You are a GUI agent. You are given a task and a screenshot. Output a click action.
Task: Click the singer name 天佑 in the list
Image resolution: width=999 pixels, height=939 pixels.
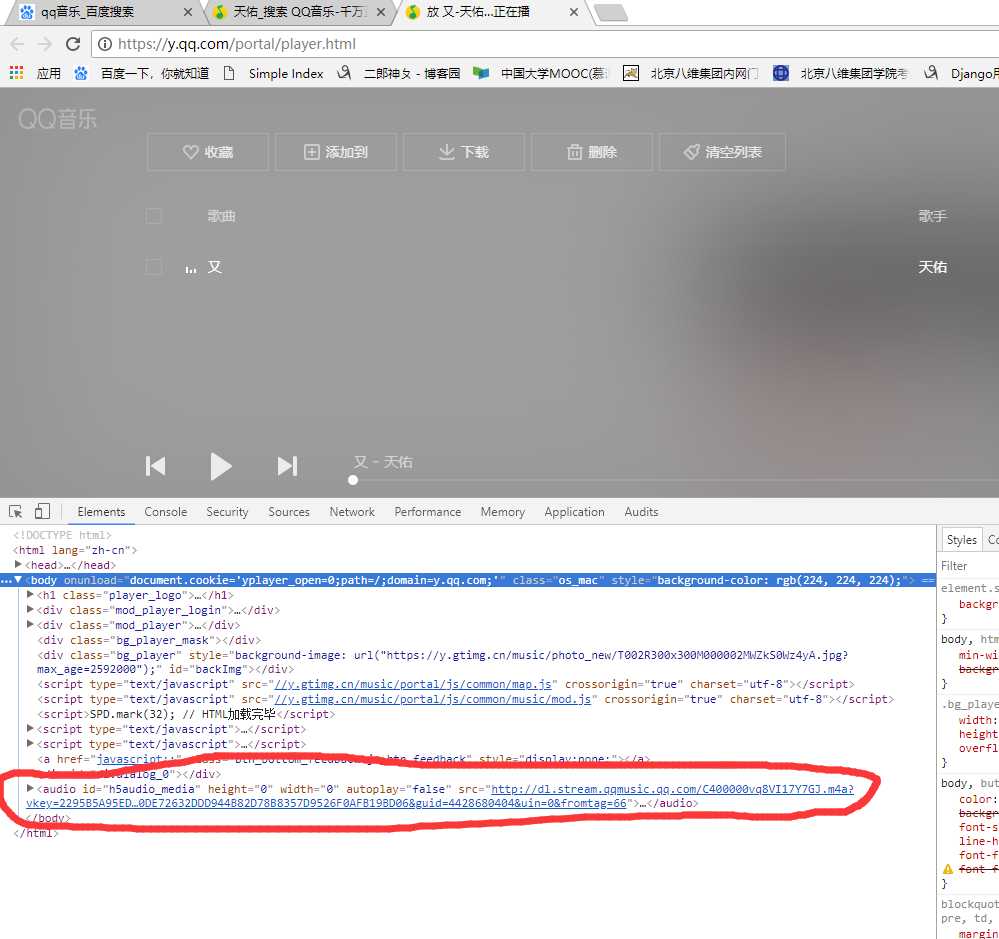click(x=932, y=267)
